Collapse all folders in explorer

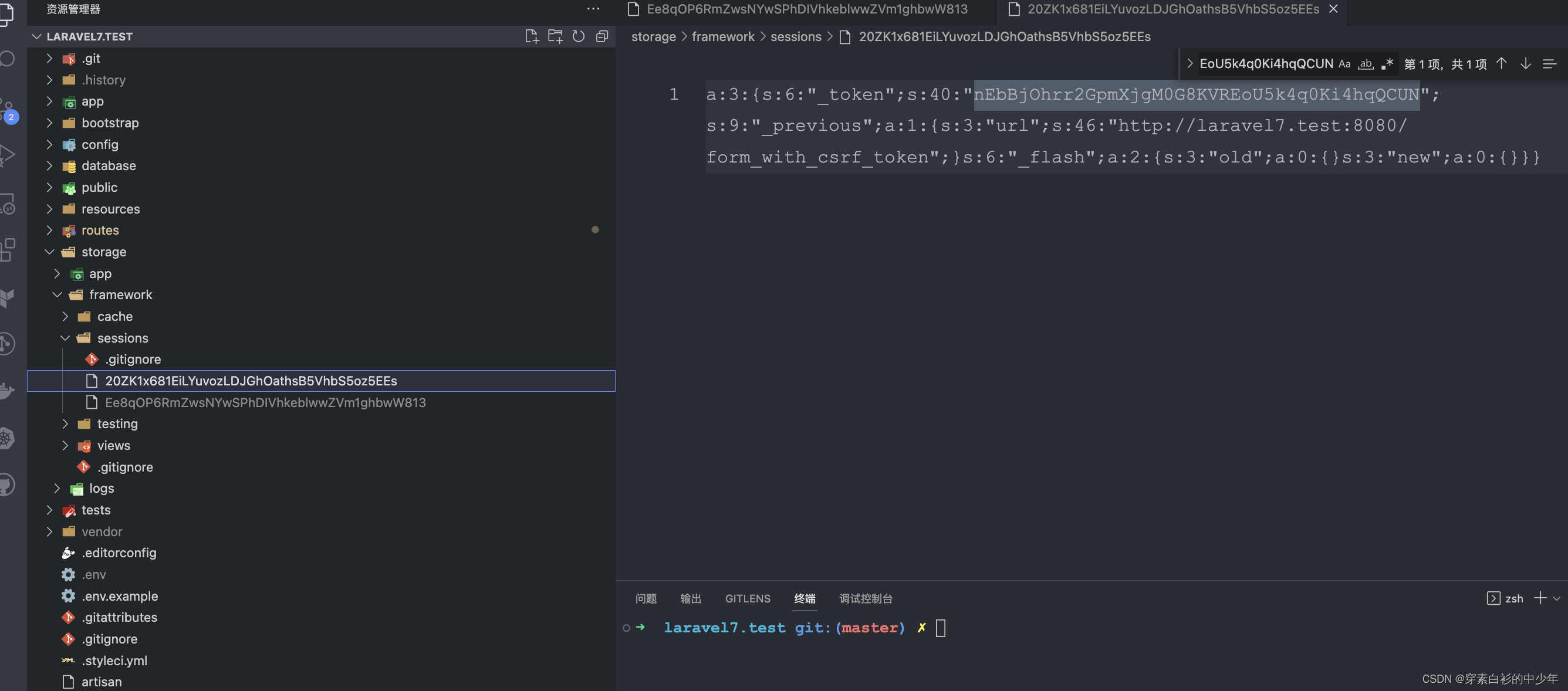[x=601, y=36]
